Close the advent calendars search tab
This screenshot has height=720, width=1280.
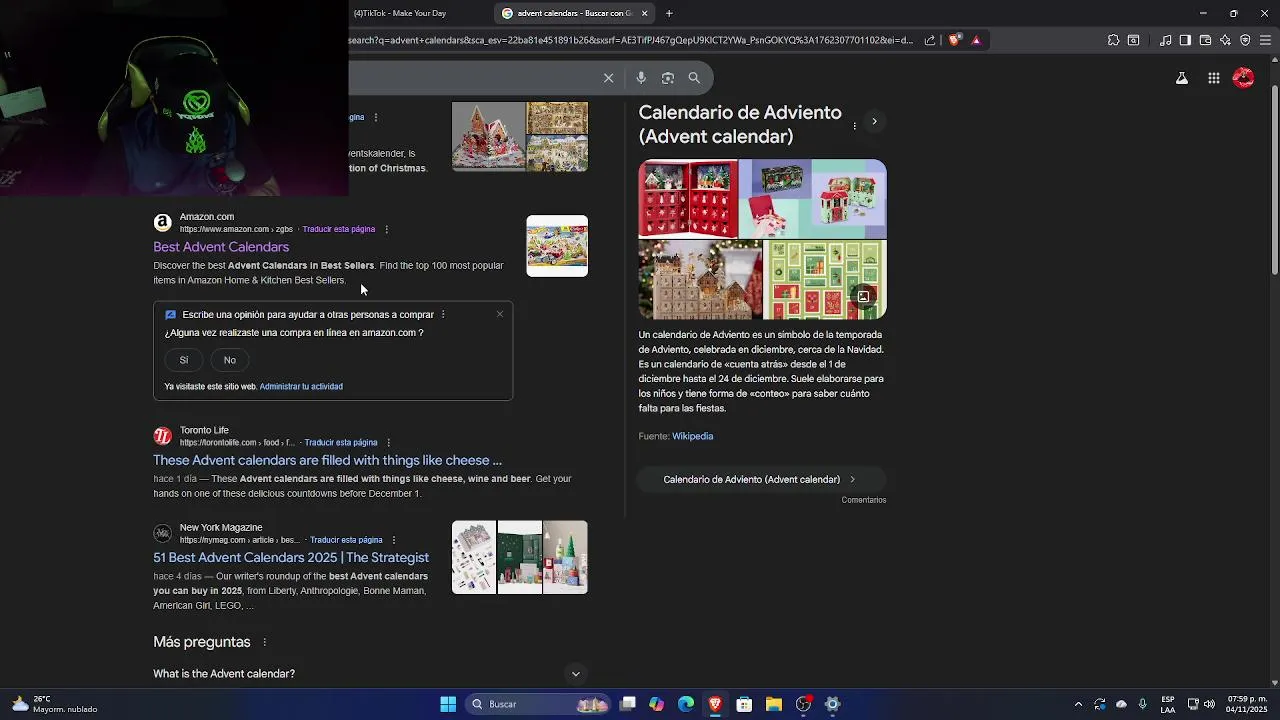click(645, 13)
